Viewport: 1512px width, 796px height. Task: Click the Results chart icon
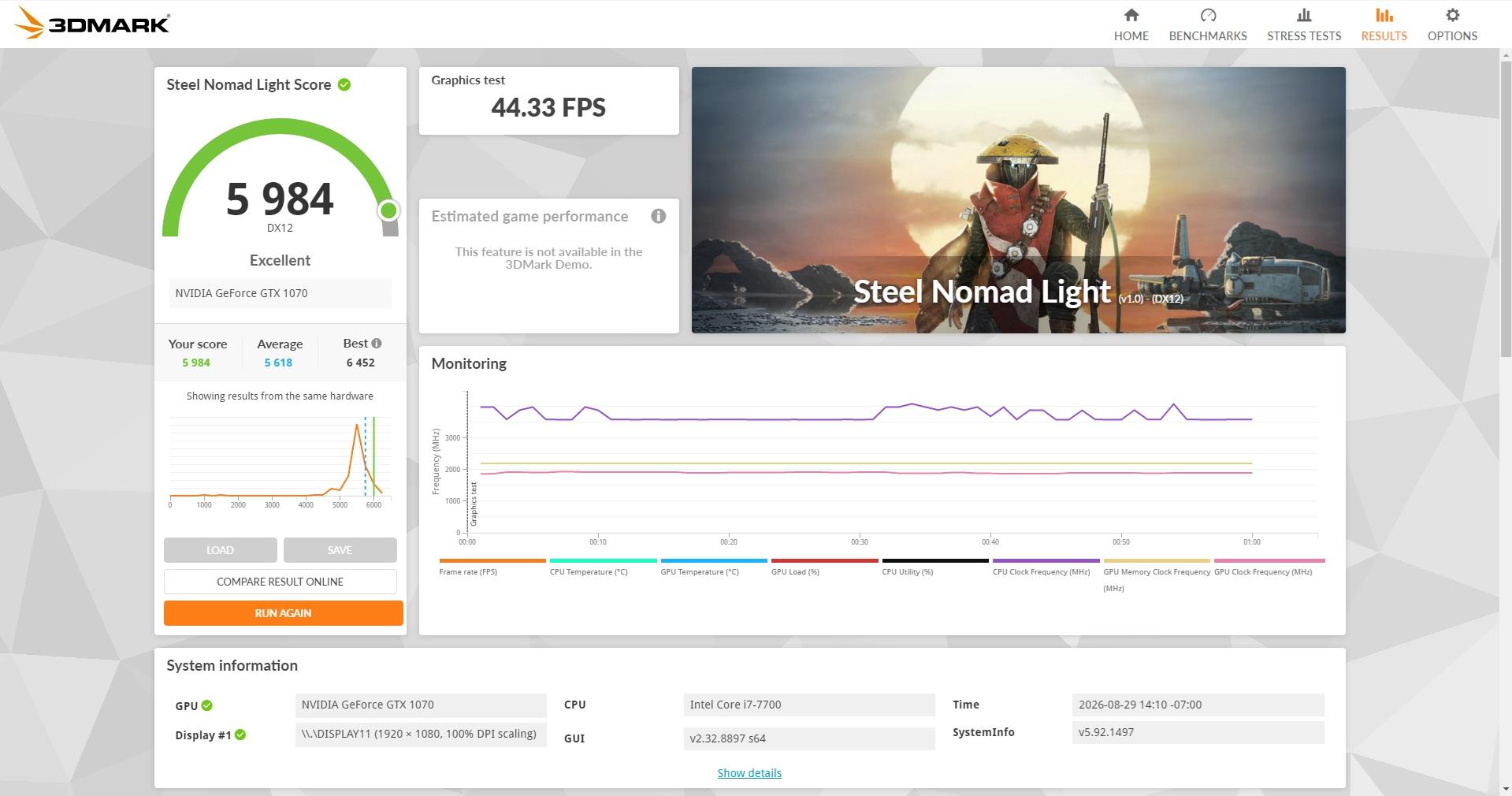pyautogui.click(x=1384, y=15)
